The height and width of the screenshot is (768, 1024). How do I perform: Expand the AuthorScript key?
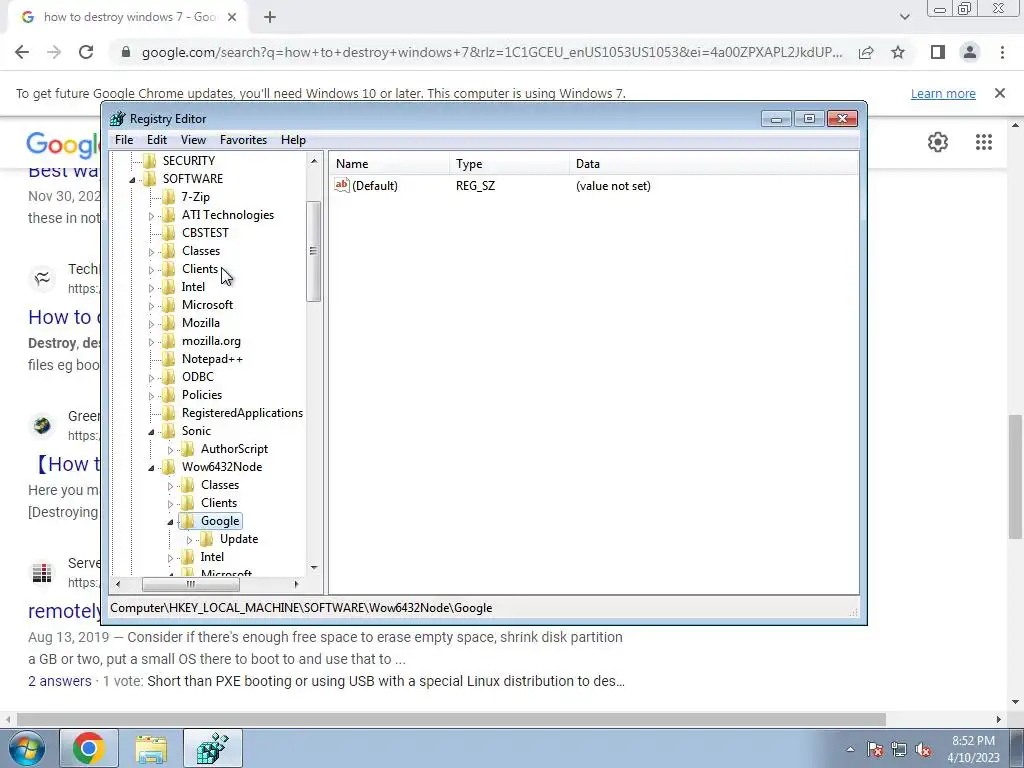point(170,450)
